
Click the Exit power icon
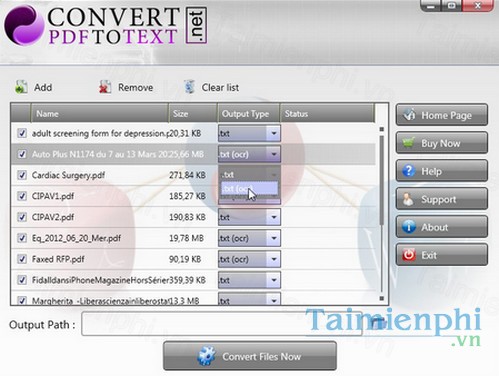[x=409, y=255]
